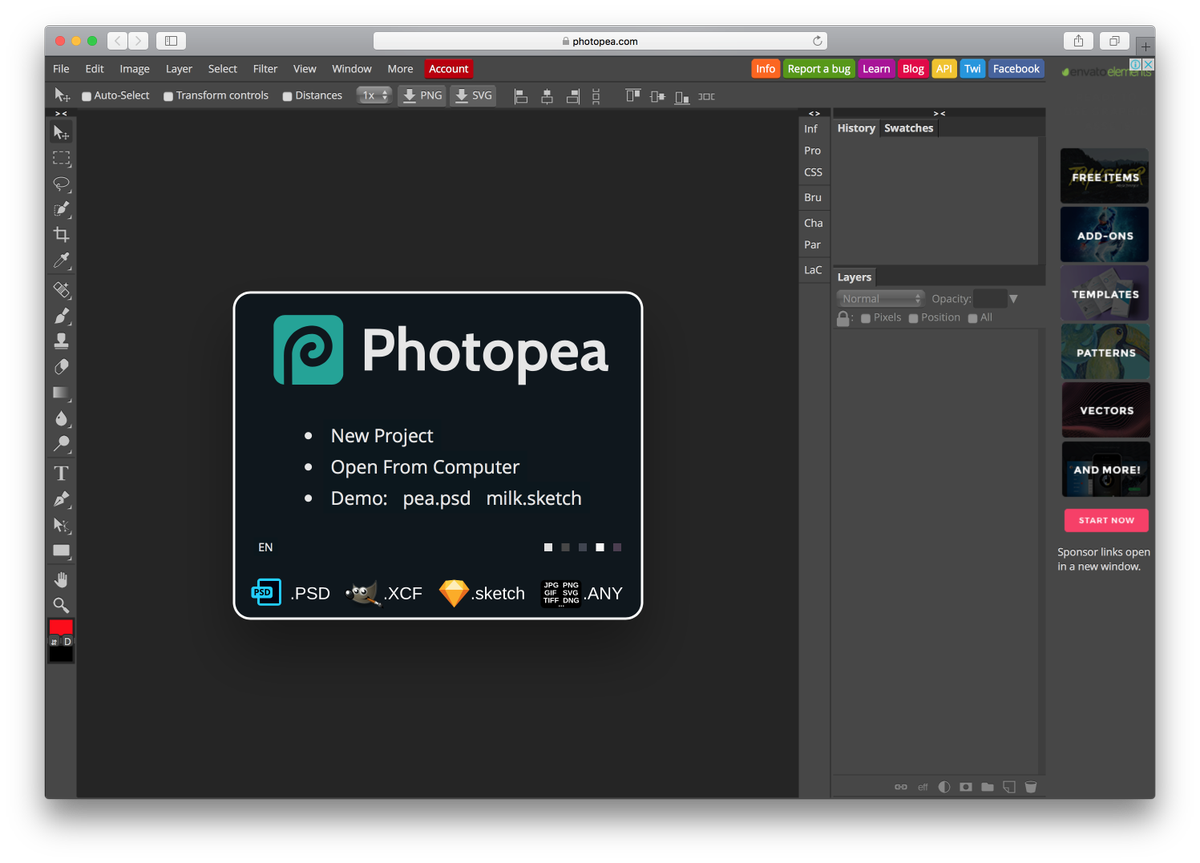1200x863 pixels.
Task: Open the Opacity arrow dropdown
Action: point(1013,299)
